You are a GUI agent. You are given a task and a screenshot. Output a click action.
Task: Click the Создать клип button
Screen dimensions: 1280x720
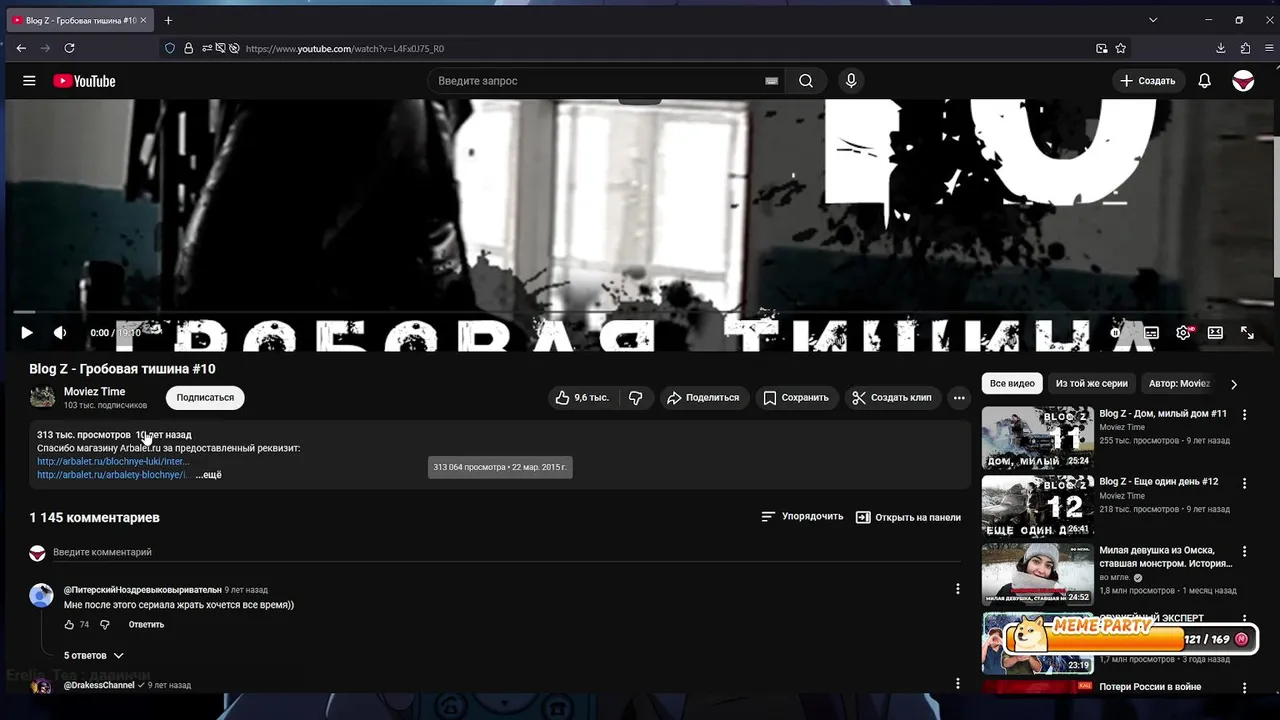tap(892, 398)
